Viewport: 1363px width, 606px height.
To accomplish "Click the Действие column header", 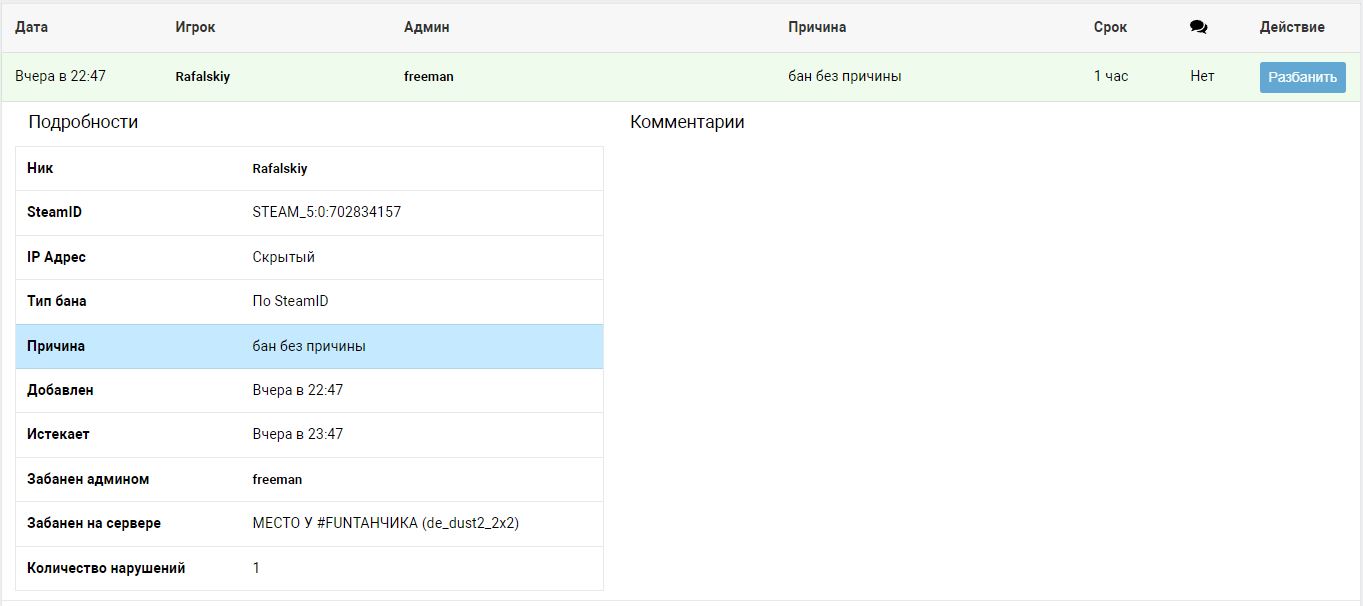I will [x=1291, y=27].
